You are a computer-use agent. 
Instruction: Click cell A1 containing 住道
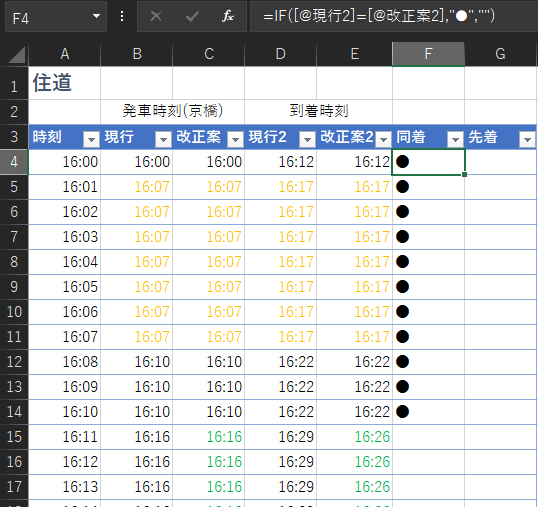[65, 83]
